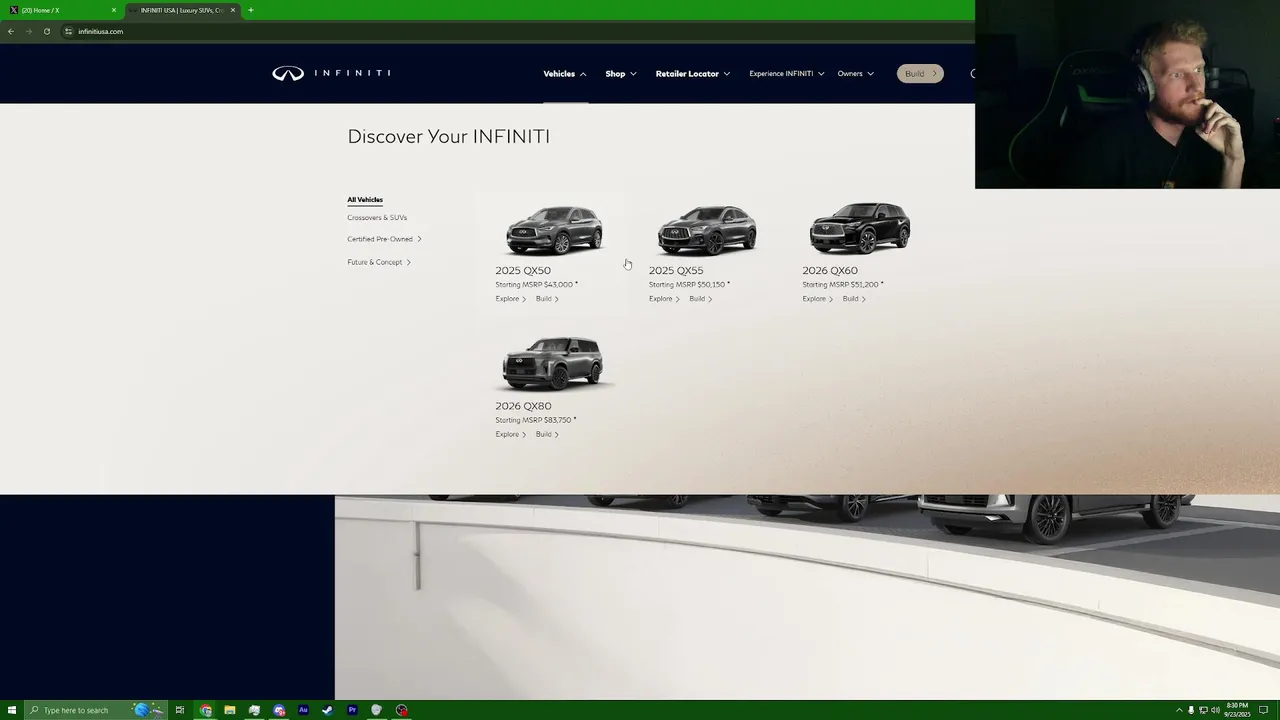Collapse the Vehicles menu
1280x720 pixels.
(x=565, y=73)
